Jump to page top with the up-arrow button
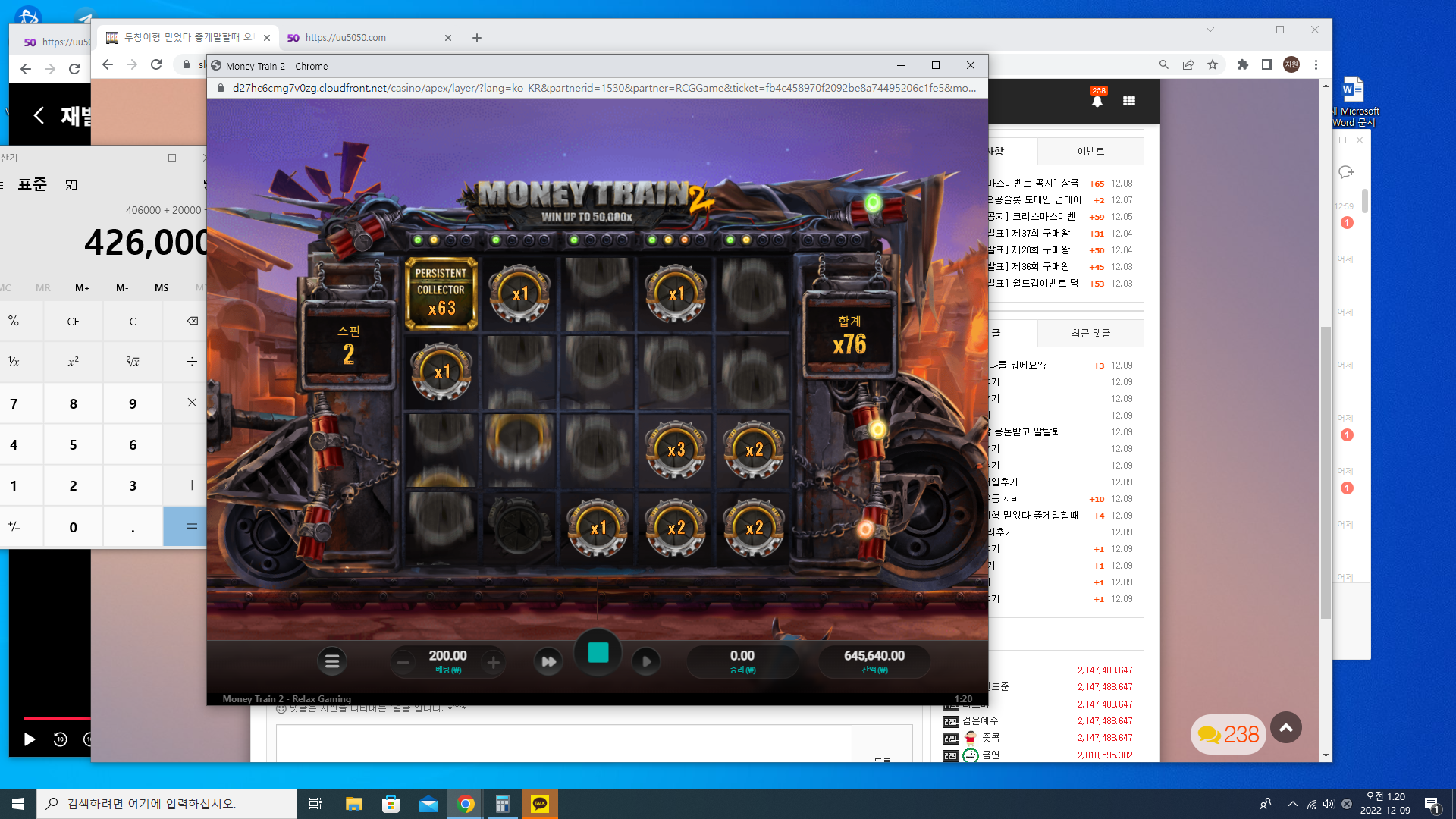 [x=1286, y=728]
